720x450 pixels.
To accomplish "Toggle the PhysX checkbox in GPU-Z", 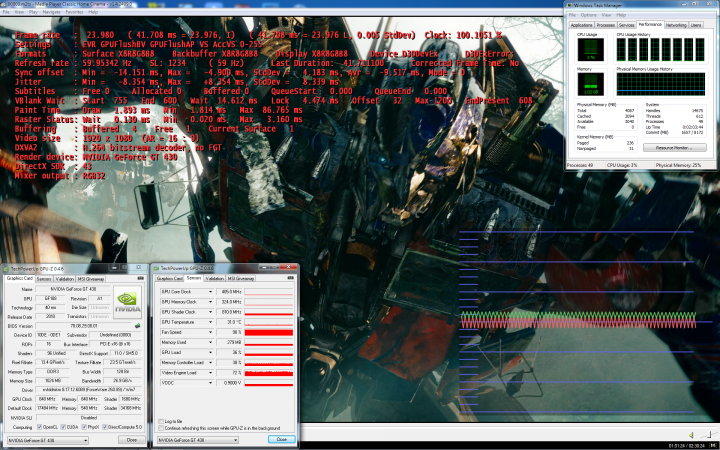I will 84,427.
